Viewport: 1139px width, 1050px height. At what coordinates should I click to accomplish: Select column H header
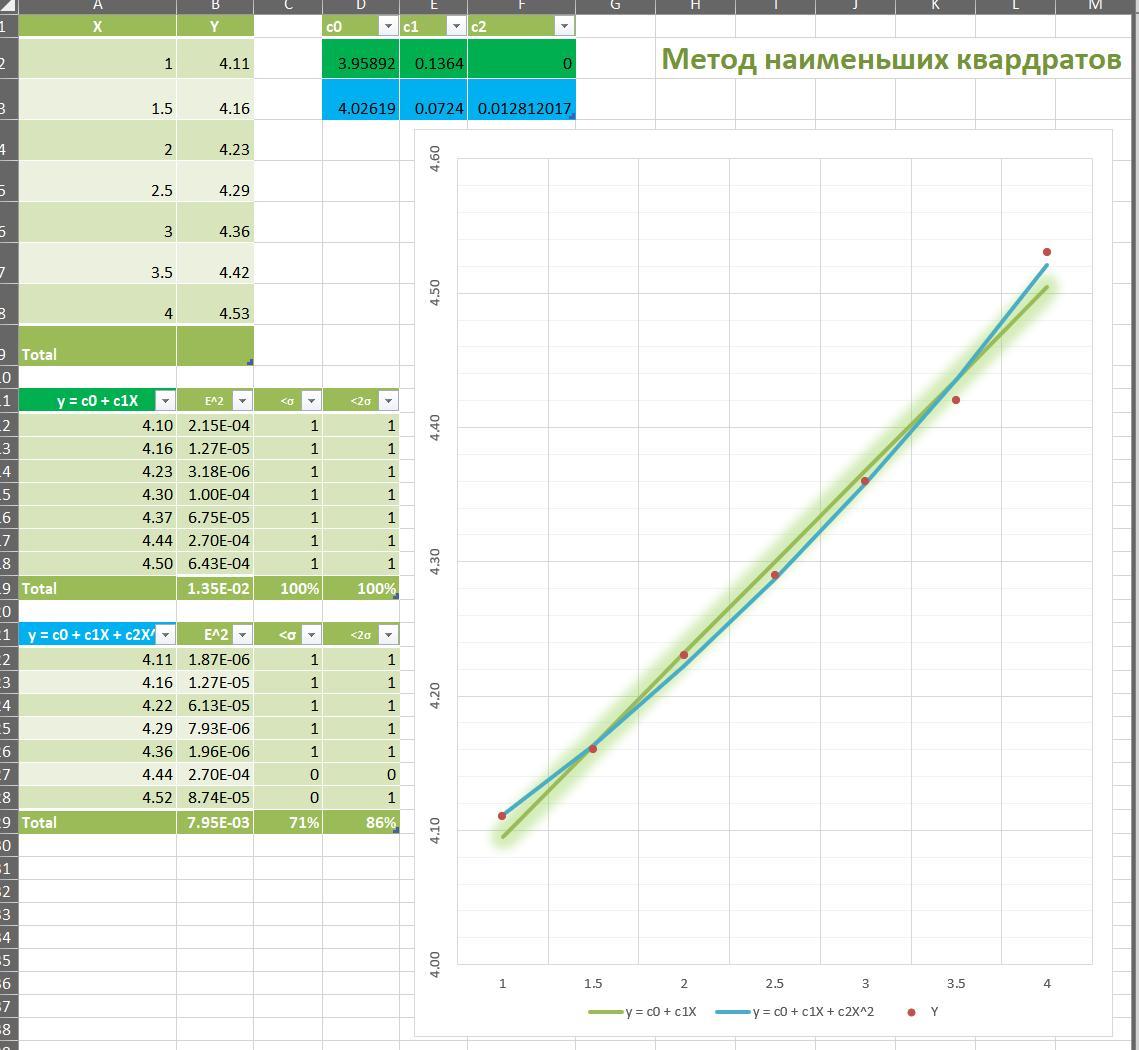coord(695,6)
